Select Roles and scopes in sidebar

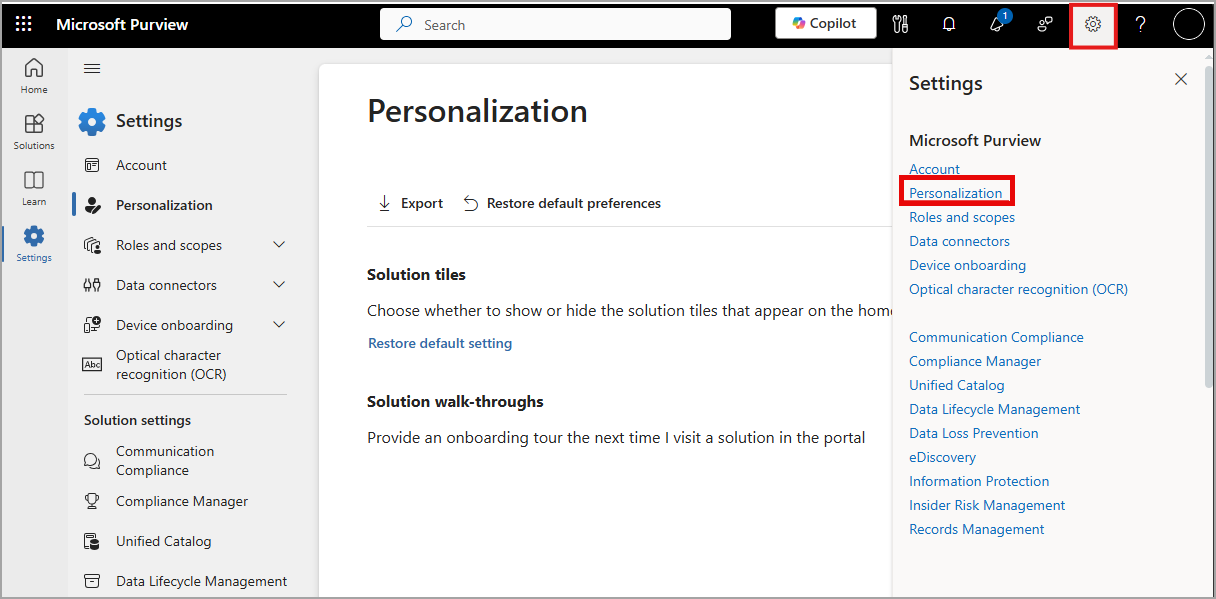click(169, 245)
